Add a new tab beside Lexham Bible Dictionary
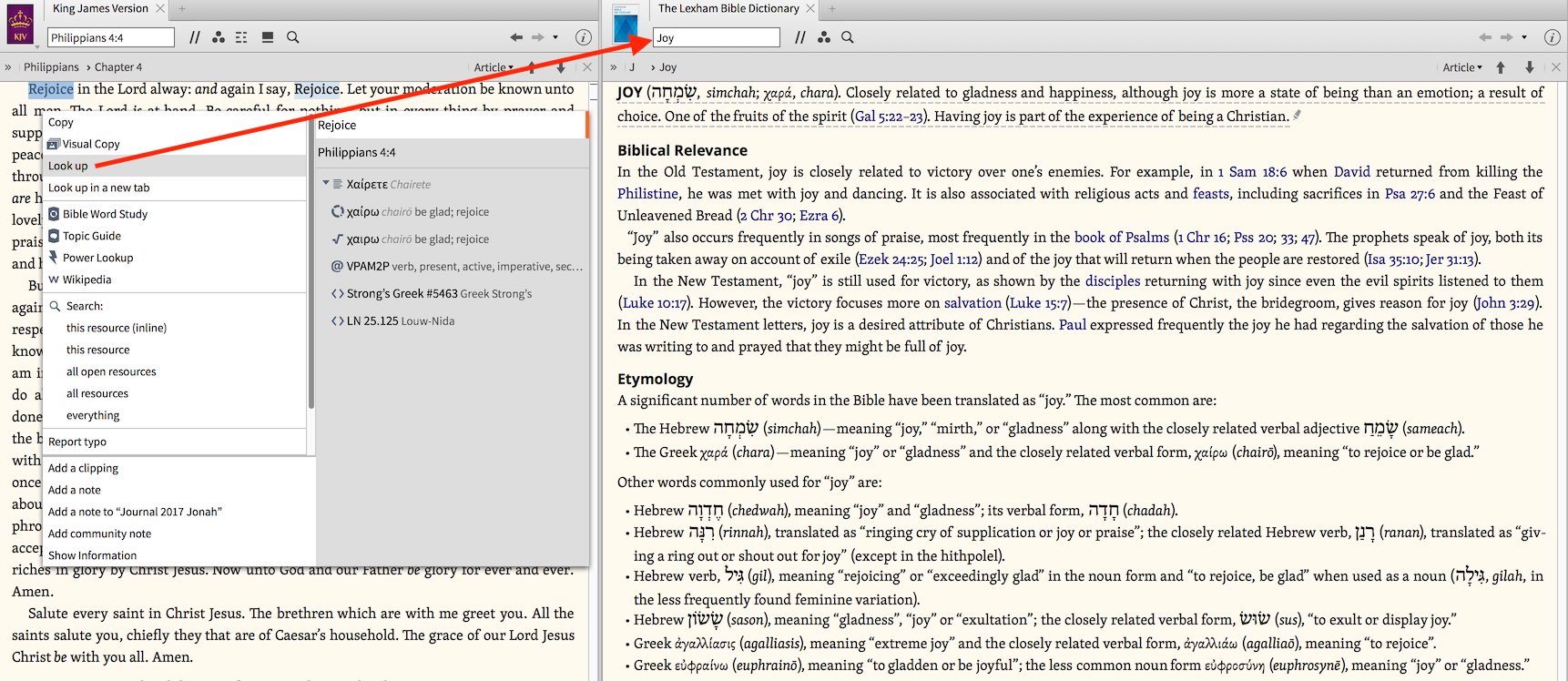The image size is (1568, 681). (832, 8)
